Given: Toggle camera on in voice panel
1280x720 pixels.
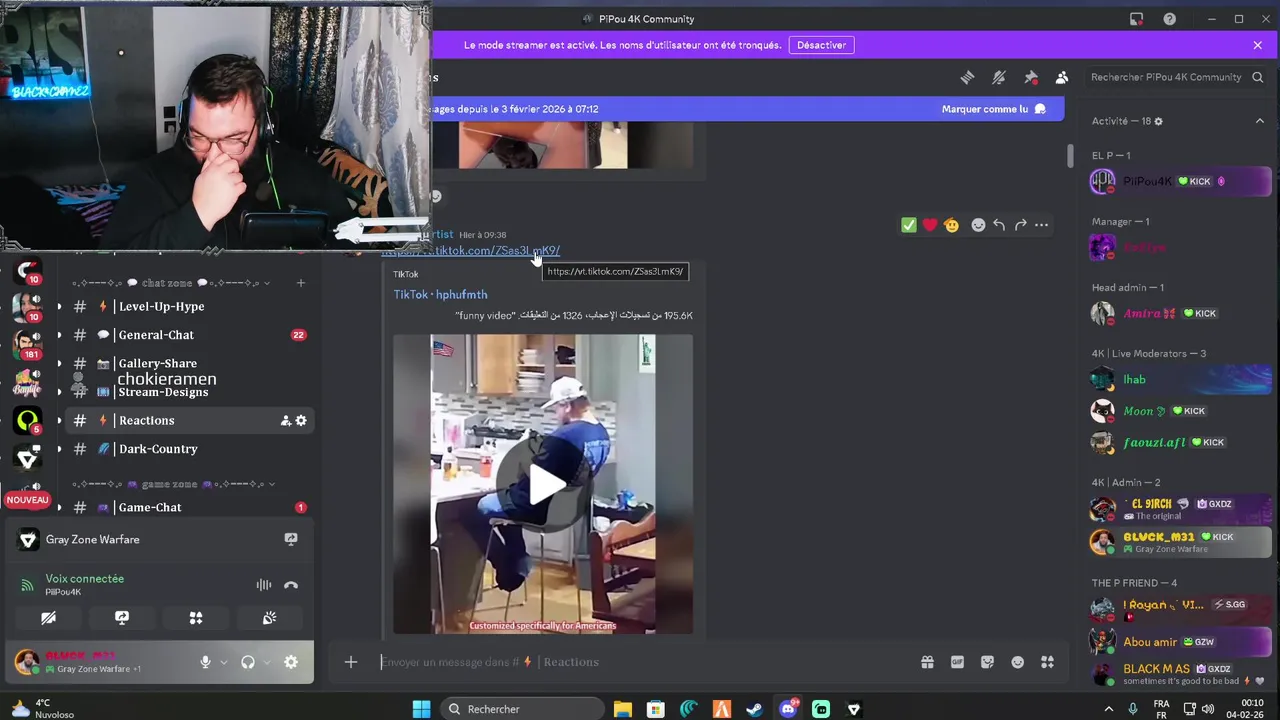Looking at the screenshot, I should pyautogui.click(x=48, y=618).
